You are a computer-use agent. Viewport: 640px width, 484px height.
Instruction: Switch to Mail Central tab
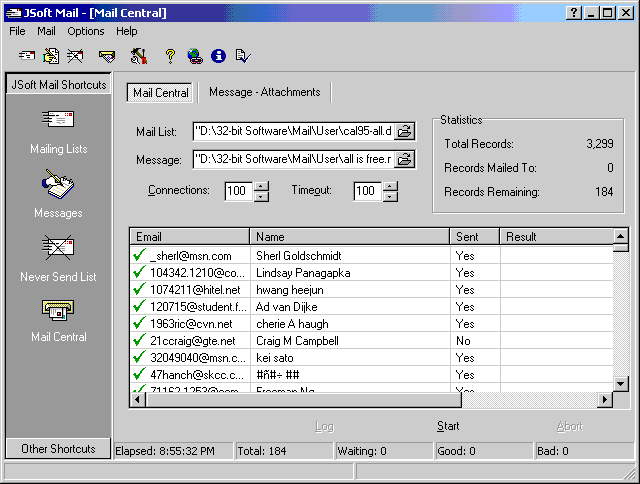pyautogui.click(x=160, y=93)
